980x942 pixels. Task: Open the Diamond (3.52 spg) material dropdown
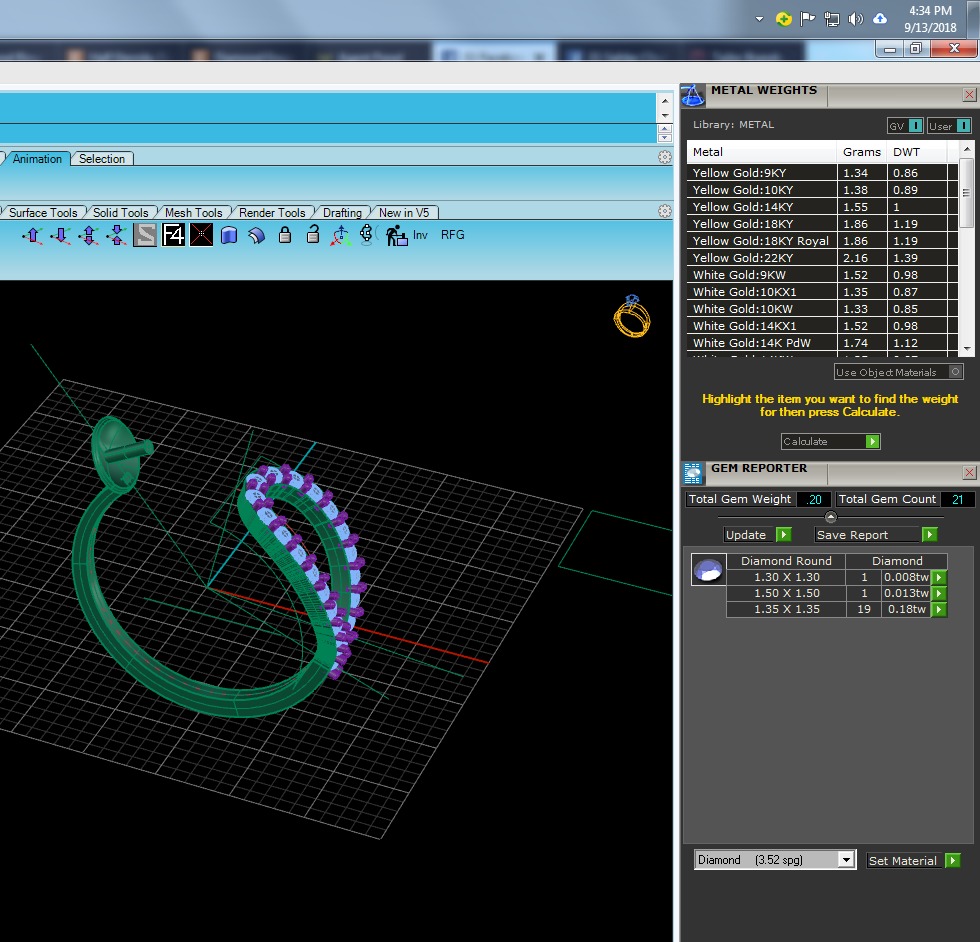point(846,860)
